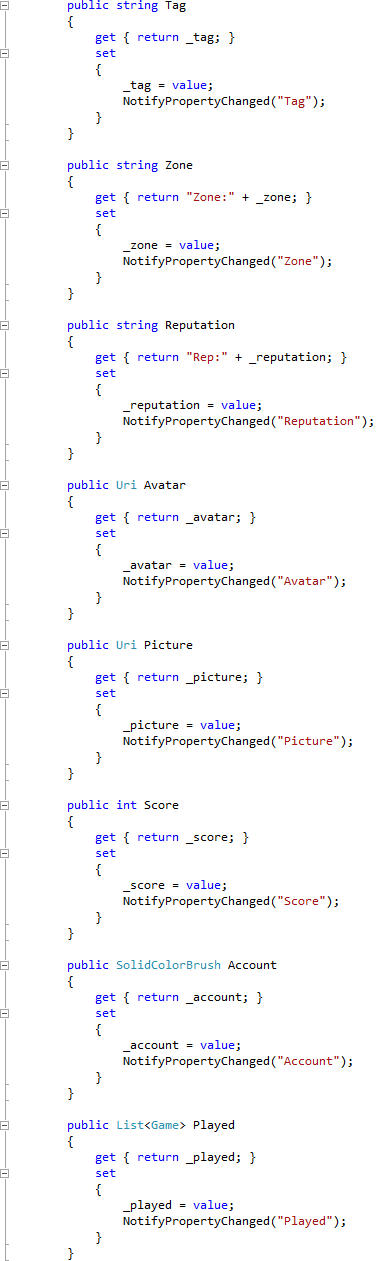Screen dimensions: 376x1261
Task: Collapse the Tag property's set block
Action: pos(5,53)
